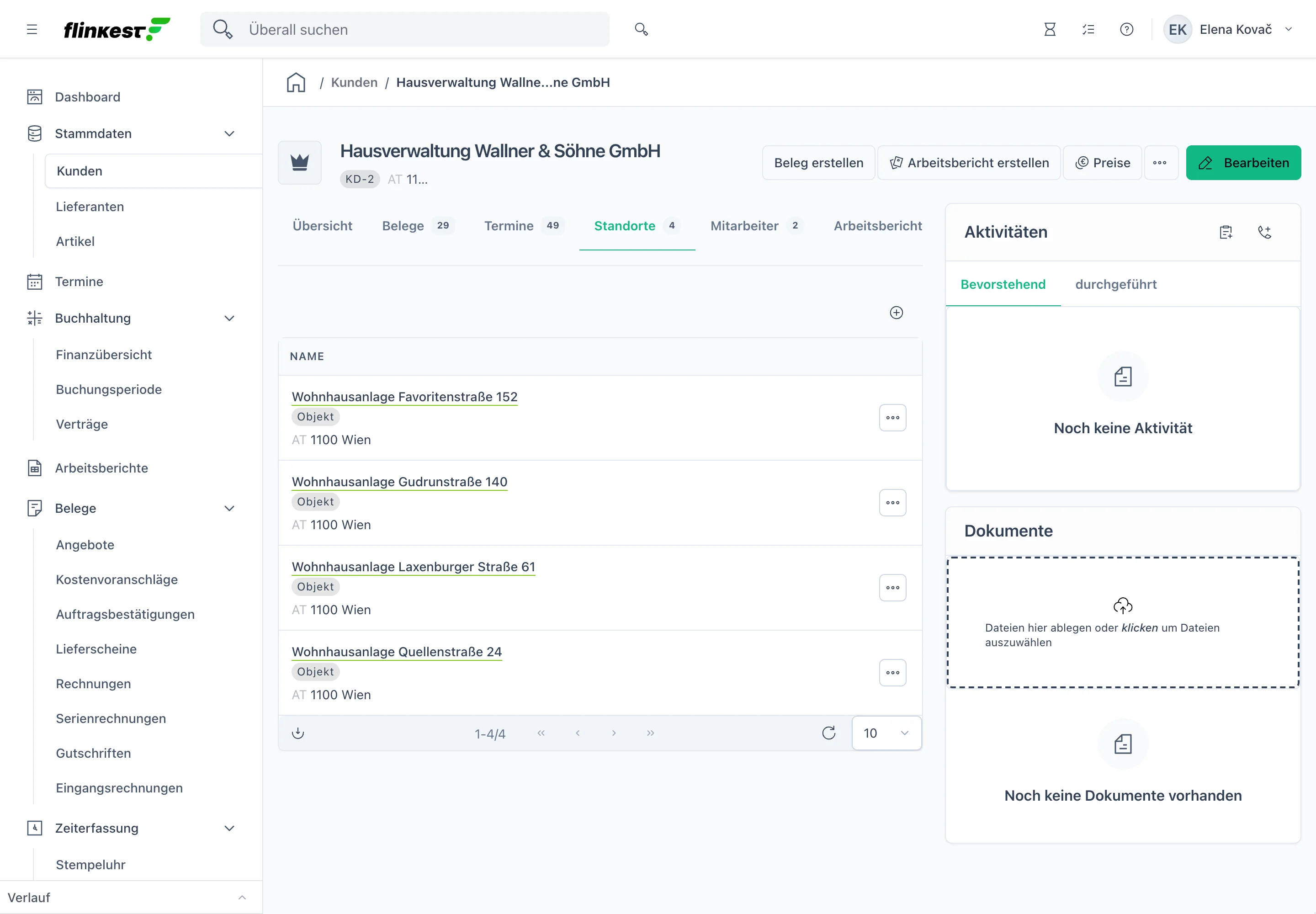Screen dimensions: 1316x914
Task: Open the advanced search magnifier icon
Action: 641,29
